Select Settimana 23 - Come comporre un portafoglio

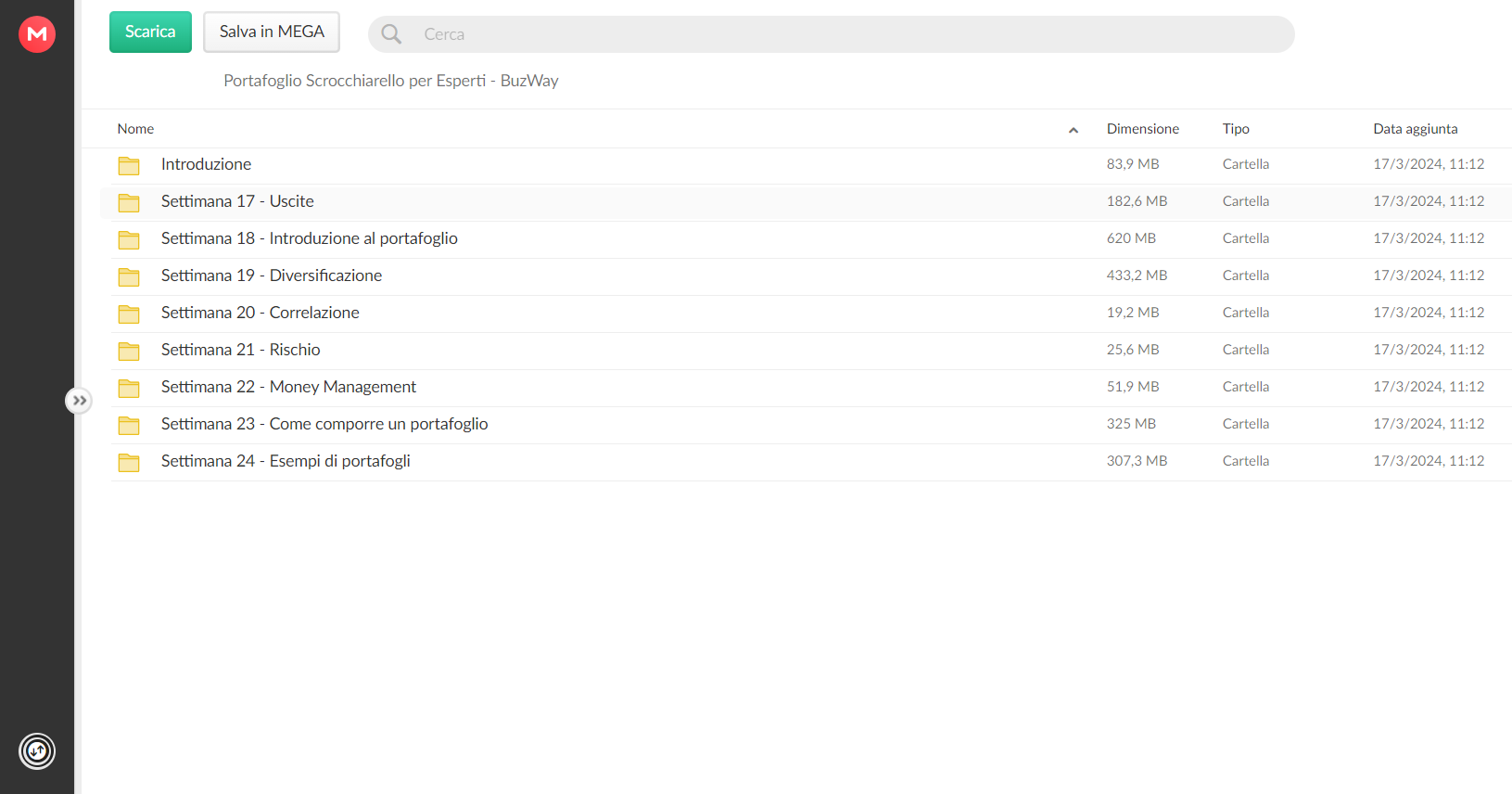pos(324,424)
